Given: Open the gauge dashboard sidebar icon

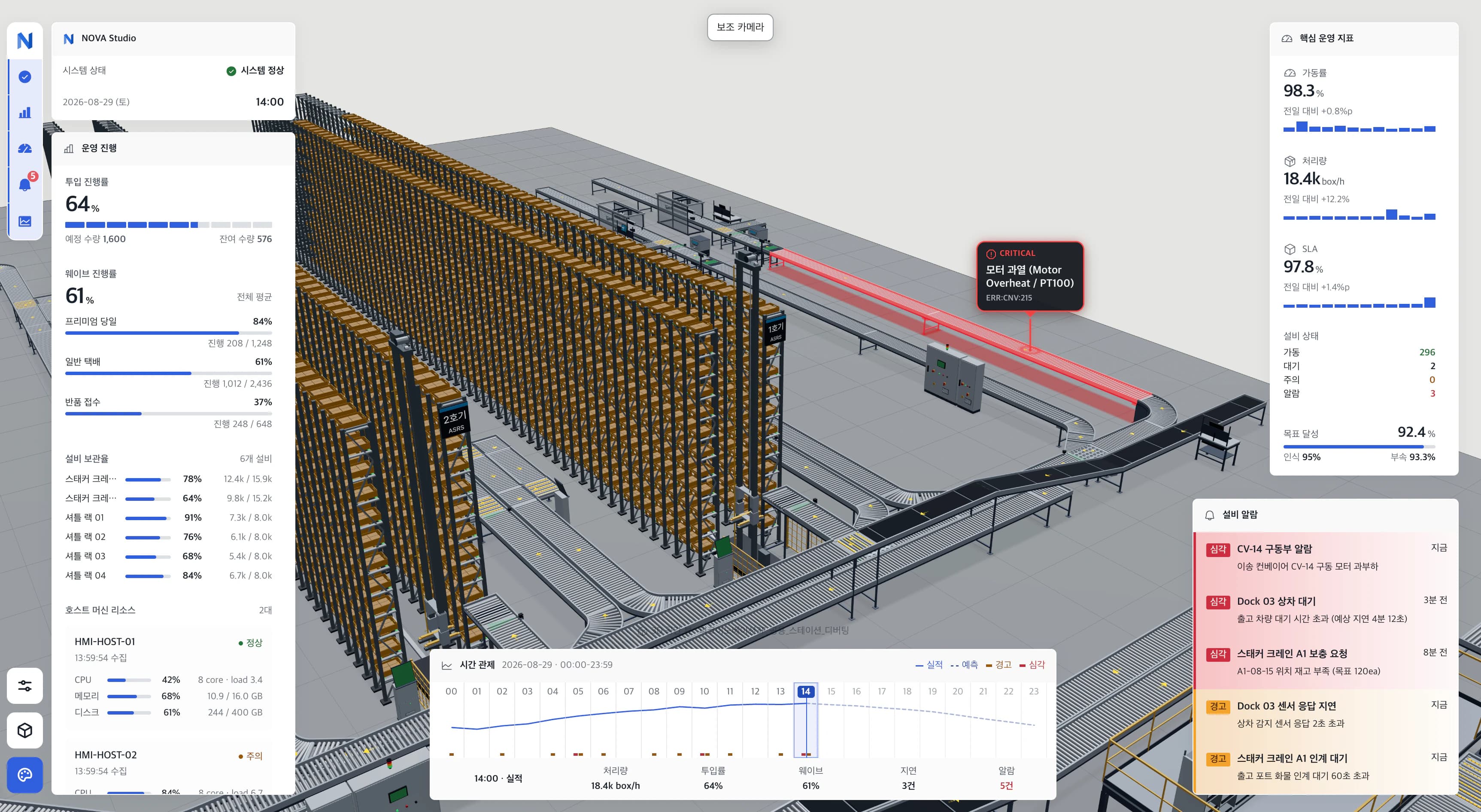Looking at the screenshot, I should [25, 149].
